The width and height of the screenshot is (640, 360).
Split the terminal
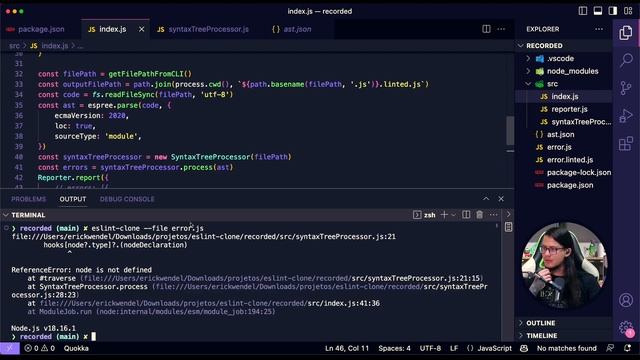466,215
